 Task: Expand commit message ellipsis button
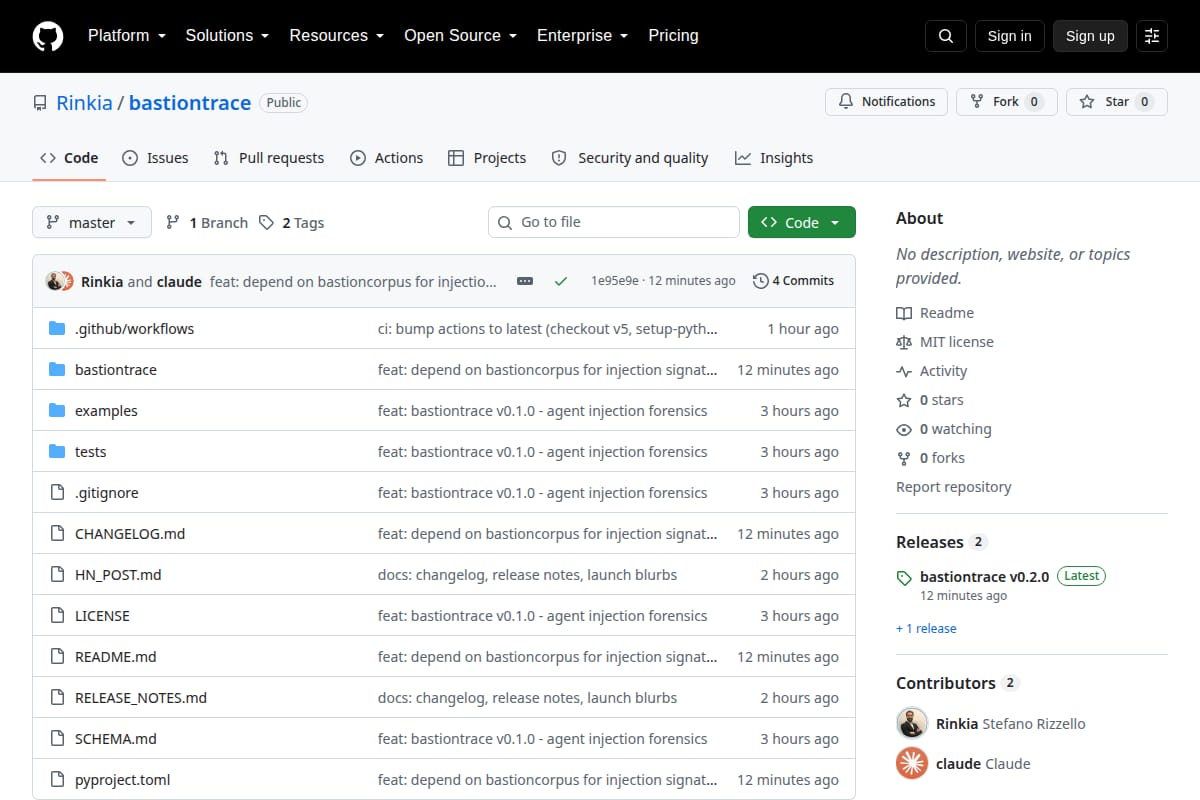pos(525,282)
